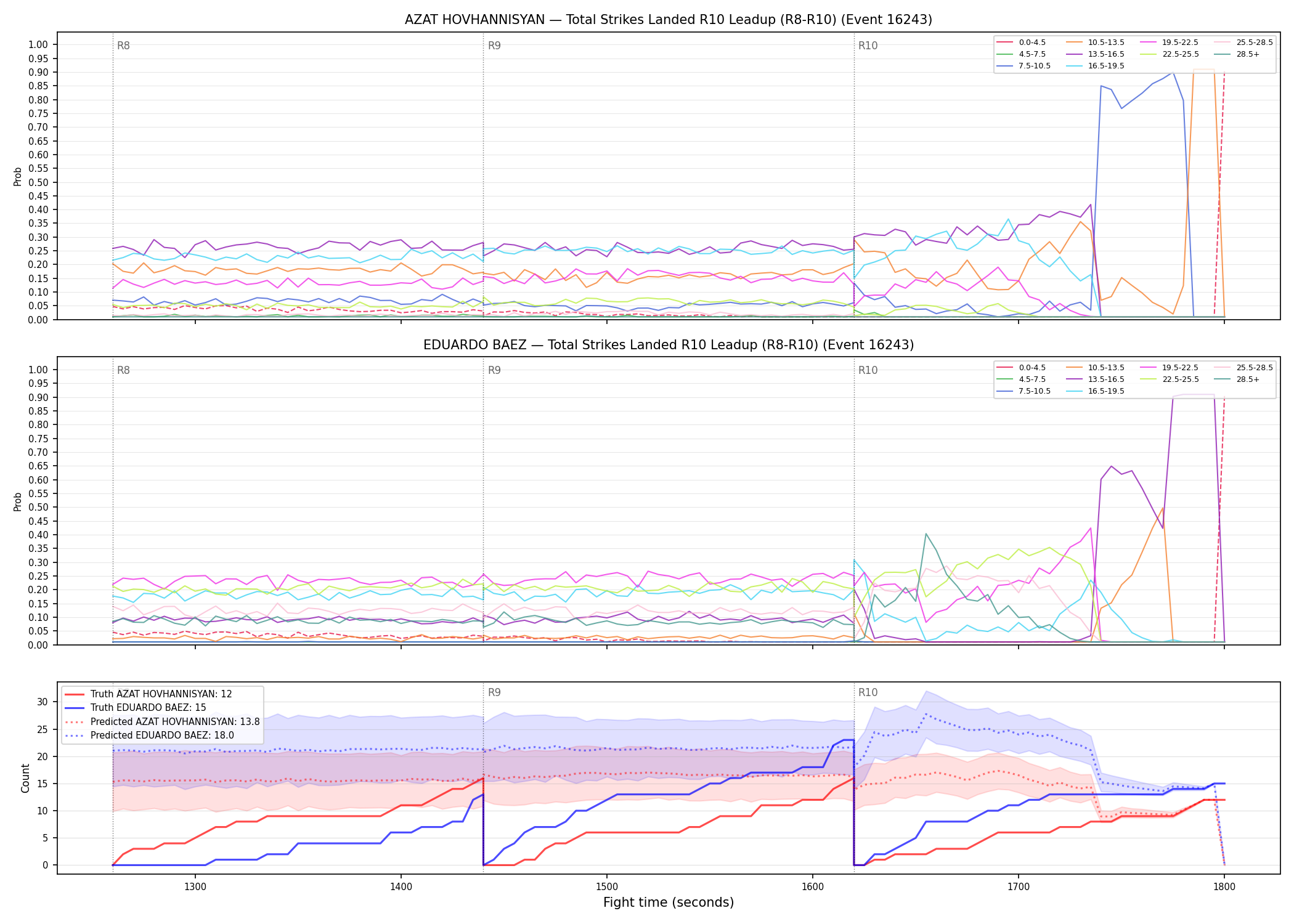Click 22.5-25.5 legend entry in Hovhannisyan chart
This screenshot has width=1294, height=924.
click(x=1170, y=54)
